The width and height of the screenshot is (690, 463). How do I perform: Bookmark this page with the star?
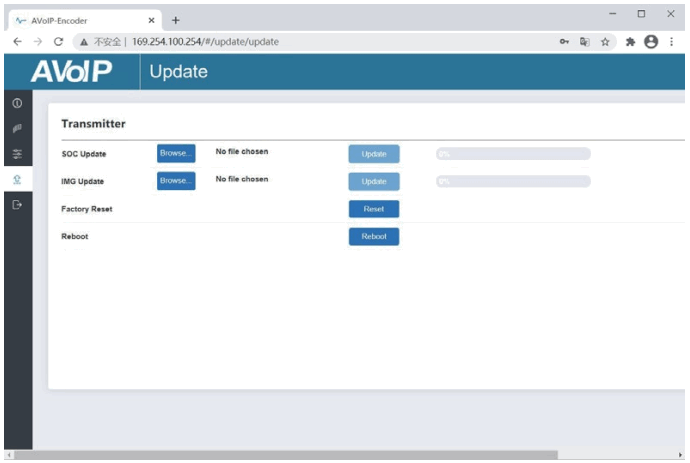(605, 42)
